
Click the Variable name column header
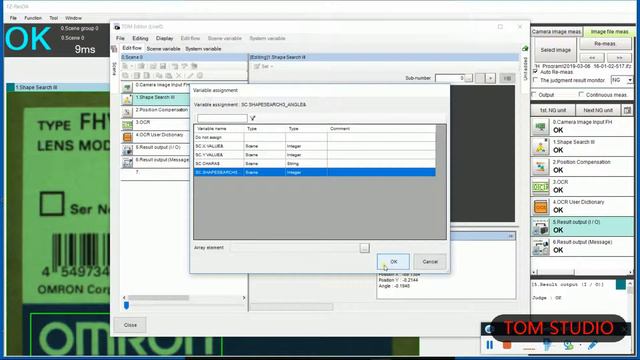click(x=219, y=129)
